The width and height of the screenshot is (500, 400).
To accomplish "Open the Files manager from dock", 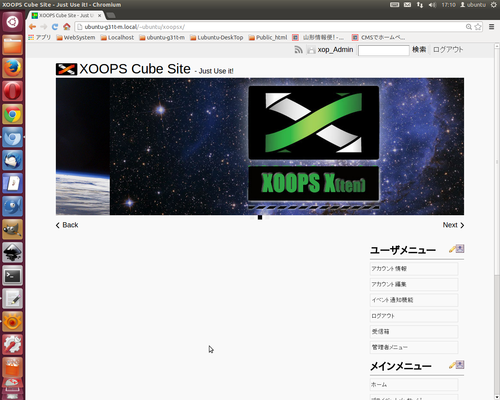I will (x=13, y=45).
